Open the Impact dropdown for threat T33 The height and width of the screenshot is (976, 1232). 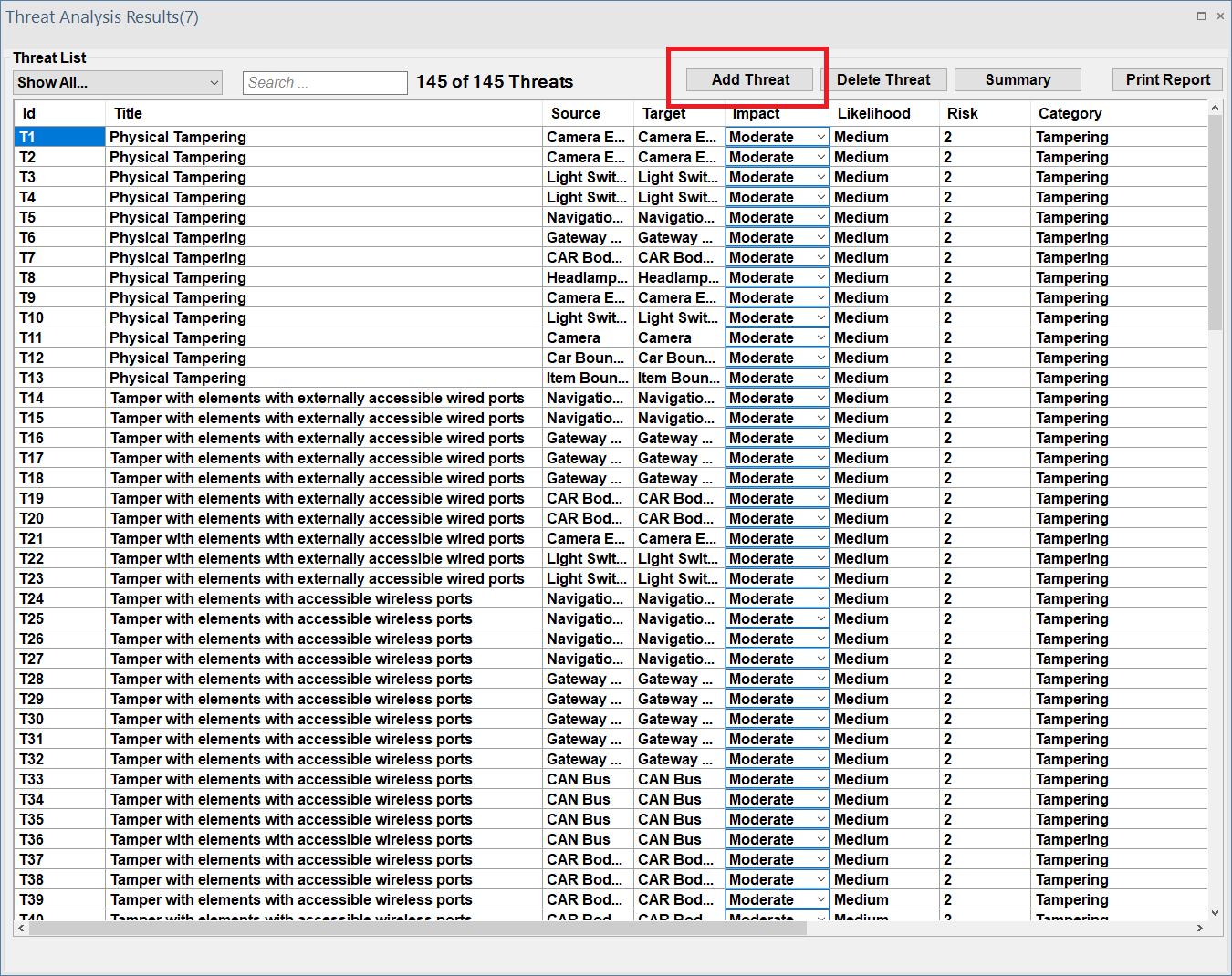coord(820,780)
